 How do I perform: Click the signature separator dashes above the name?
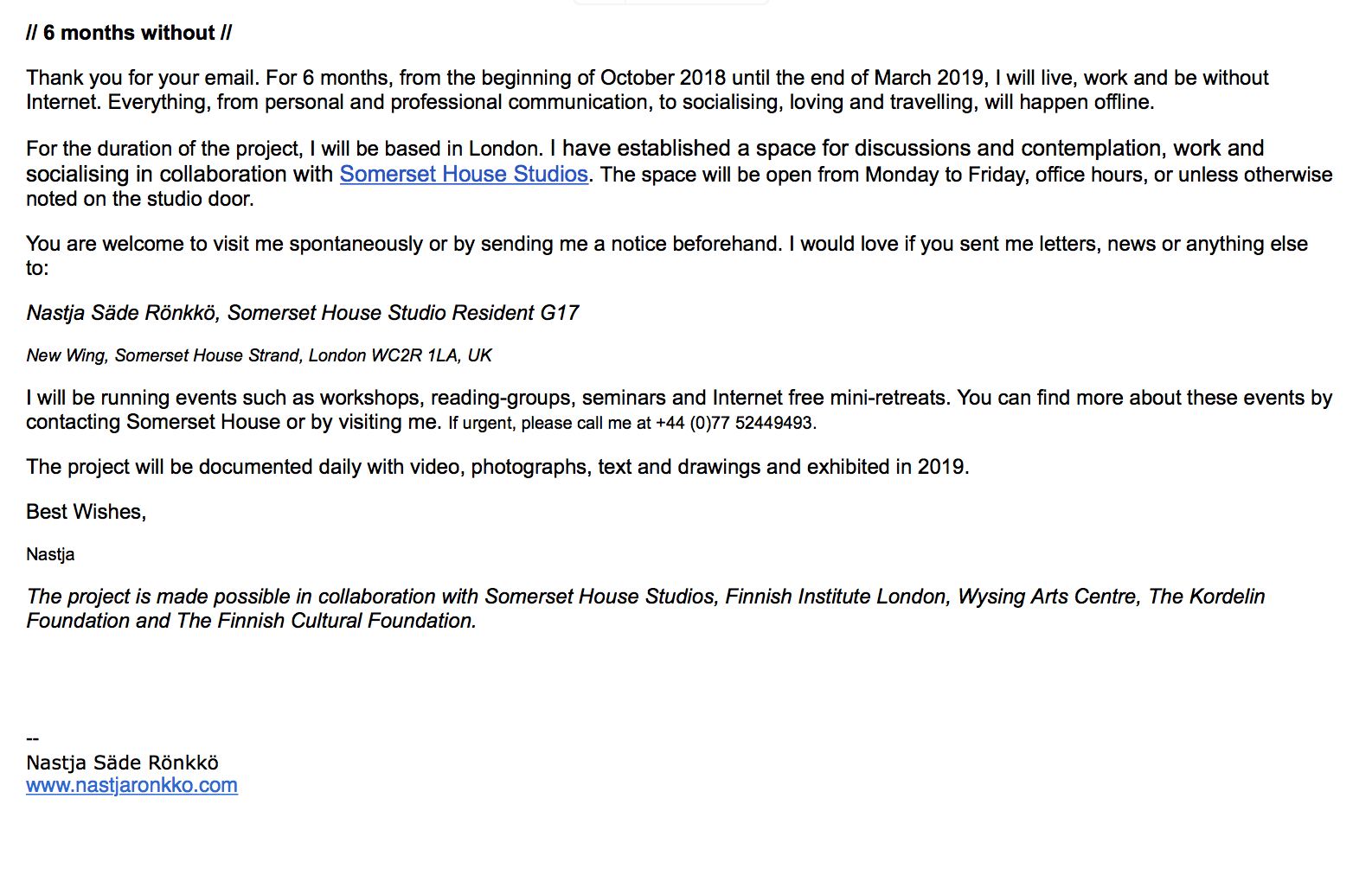[33, 739]
